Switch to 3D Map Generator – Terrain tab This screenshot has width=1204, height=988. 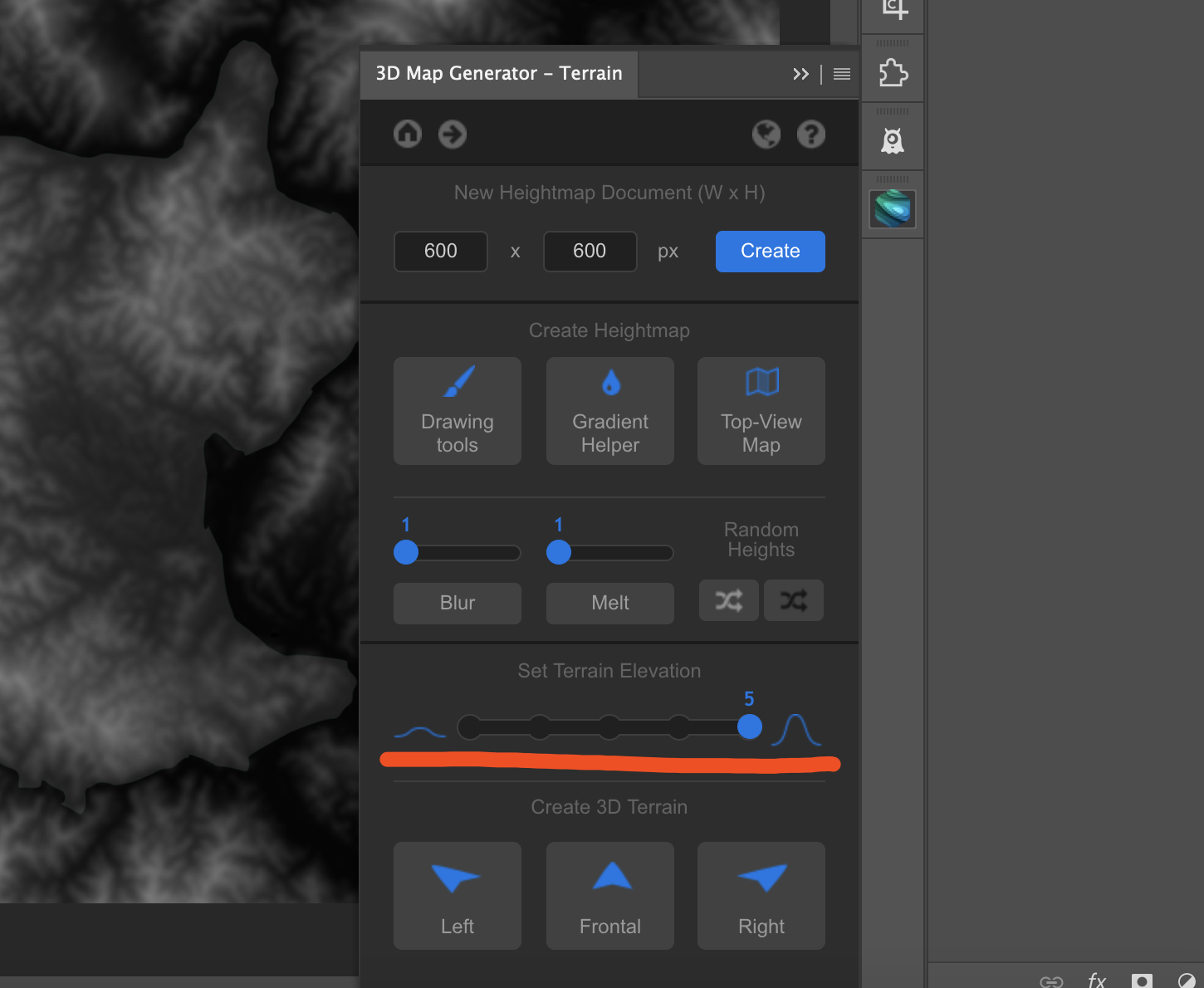pos(499,73)
